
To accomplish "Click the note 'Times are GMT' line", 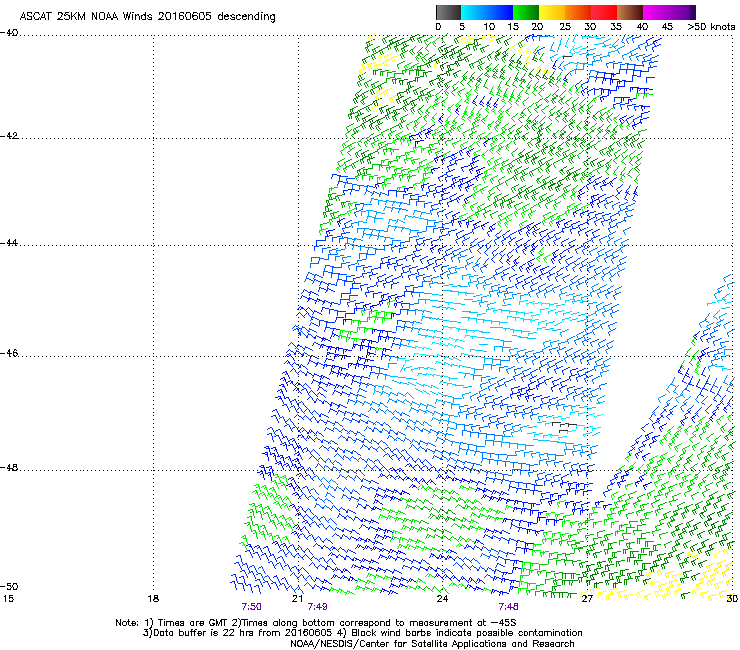I will (x=315, y=623).
